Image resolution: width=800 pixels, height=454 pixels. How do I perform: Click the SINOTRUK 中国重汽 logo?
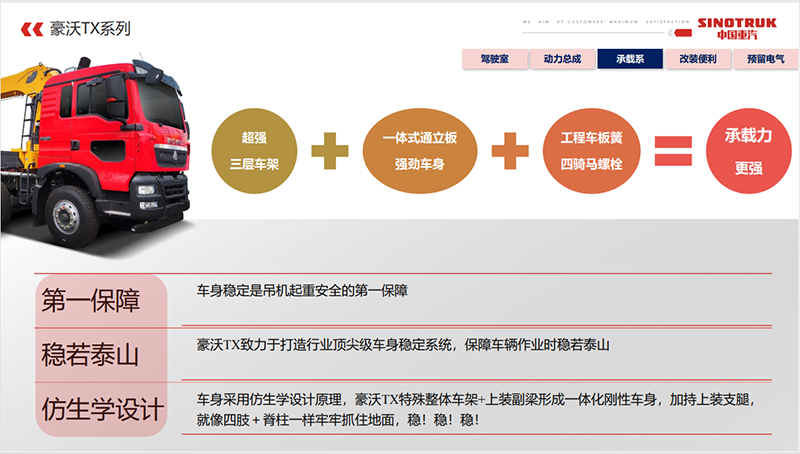tap(737, 29)
